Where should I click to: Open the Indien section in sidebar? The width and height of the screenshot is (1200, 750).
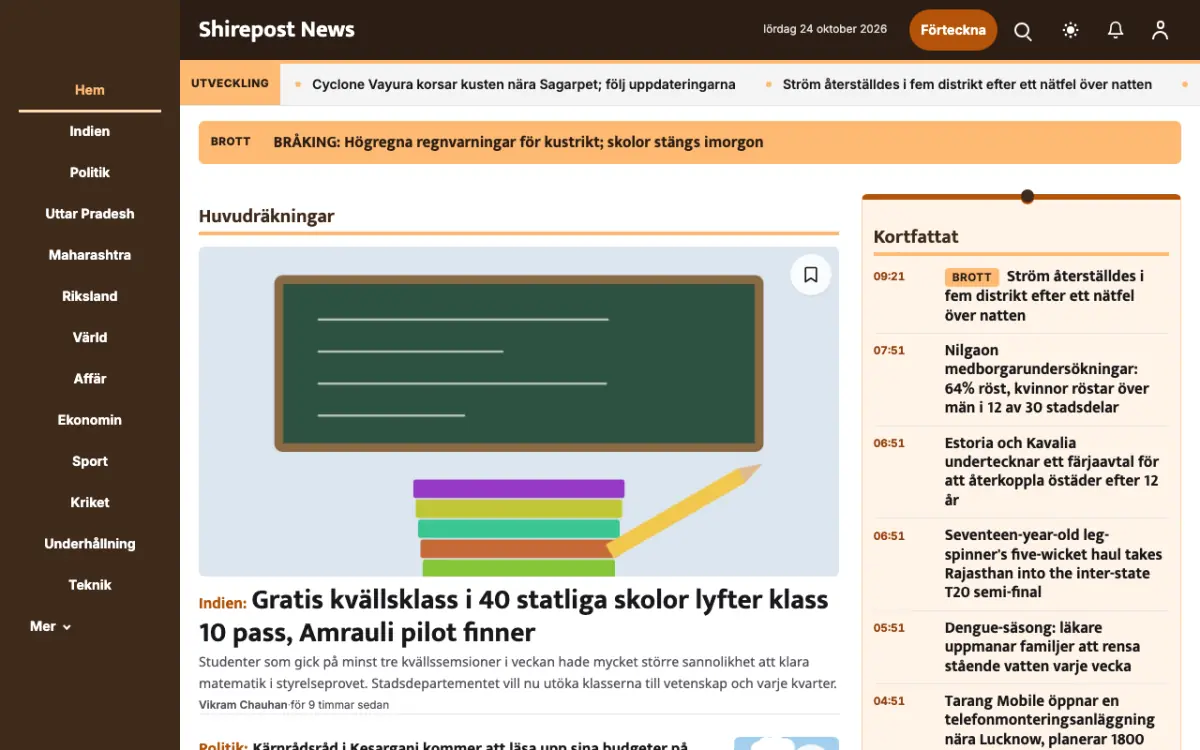pyautogui.click(x=90, y=131)
